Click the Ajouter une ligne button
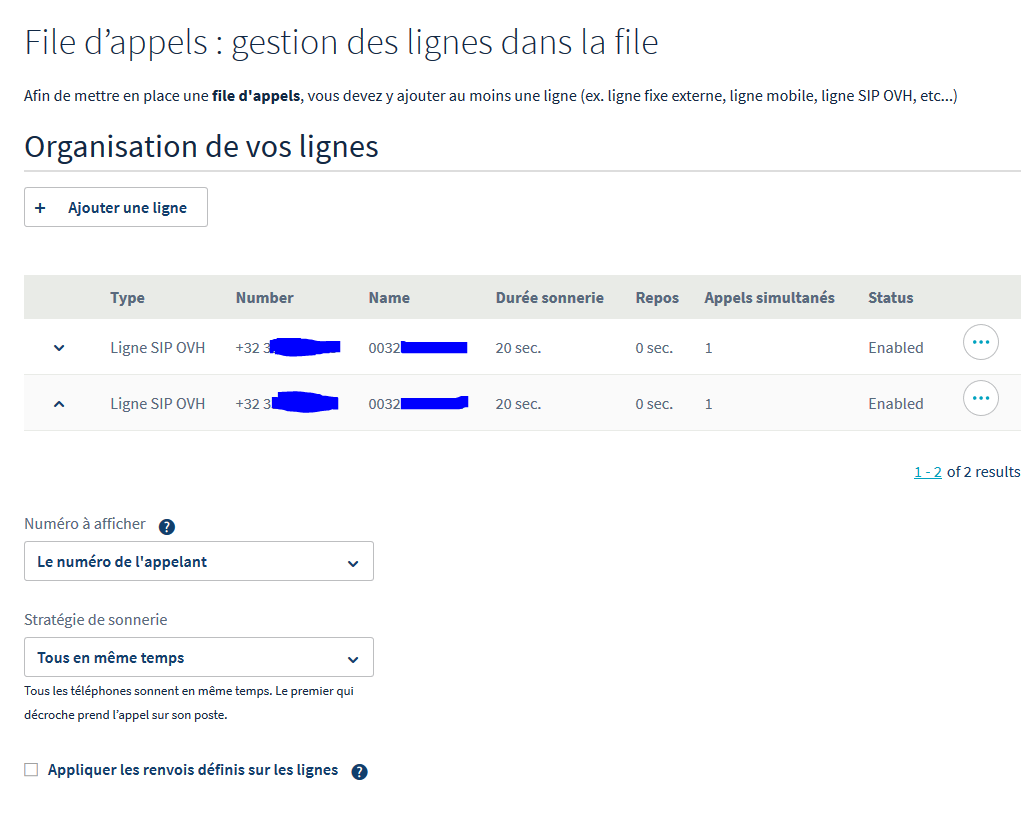Viewport: 1024px width, 814px height. pyautogui.click(x=116, y=208)
